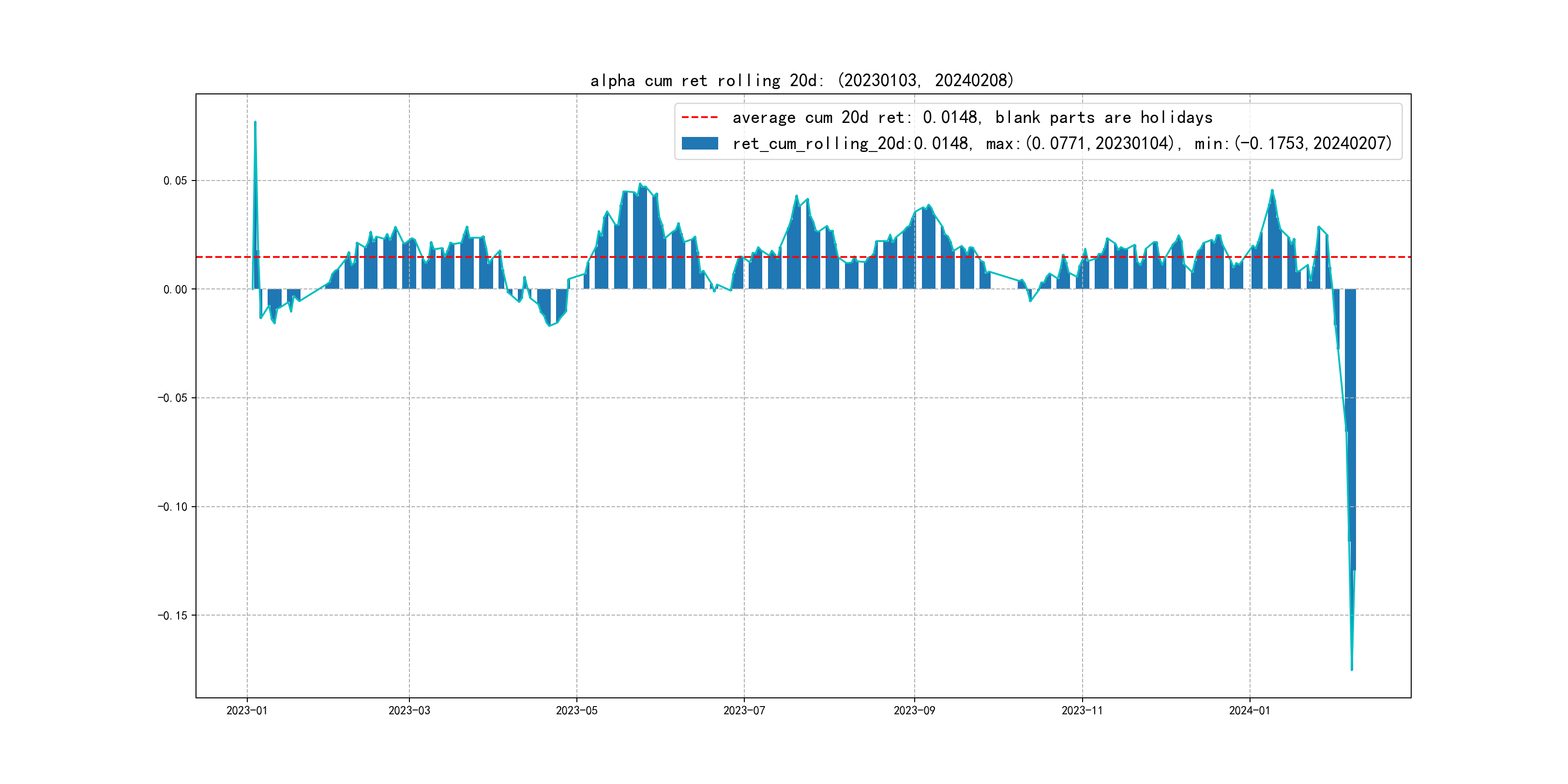Click the -0.15 y-axis tick label
Screen dimensions: 1568x784
click(172, 616)
